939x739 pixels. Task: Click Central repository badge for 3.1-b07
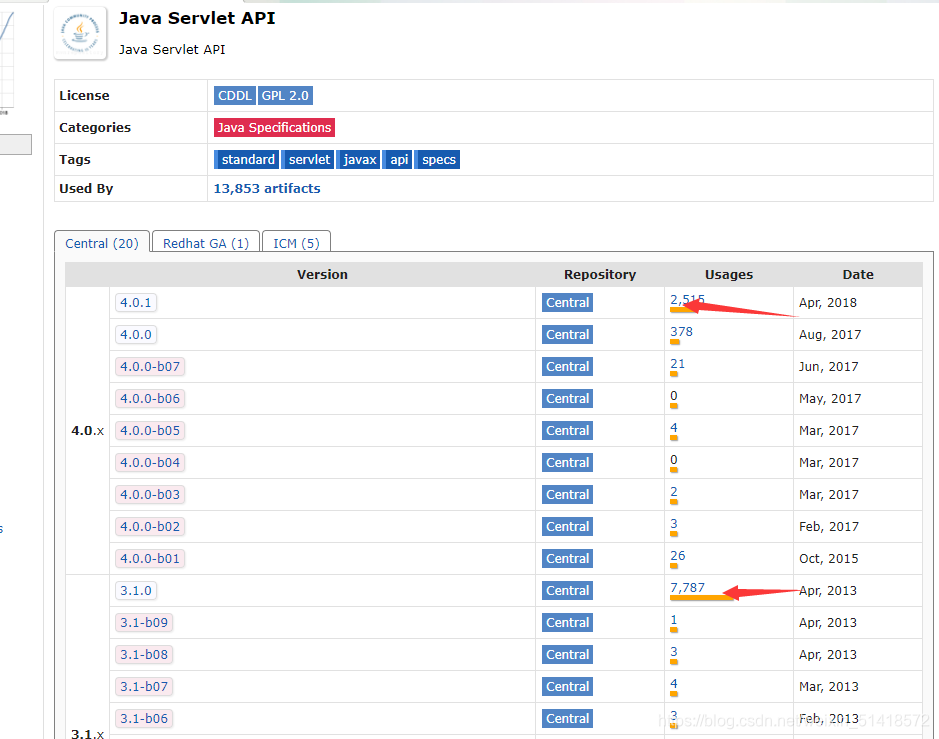click(567, 687)
